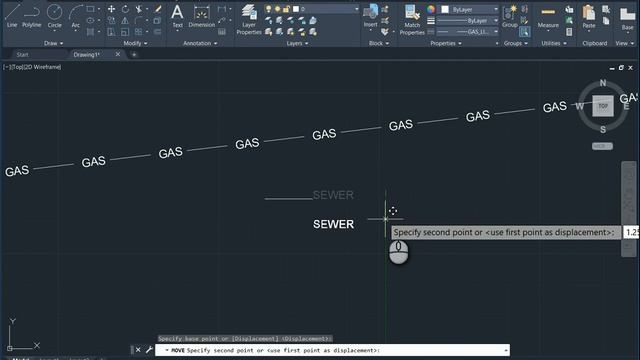The image size is (640, 360).
Task: Click the MOVE command line input
Action: [332, 350]
